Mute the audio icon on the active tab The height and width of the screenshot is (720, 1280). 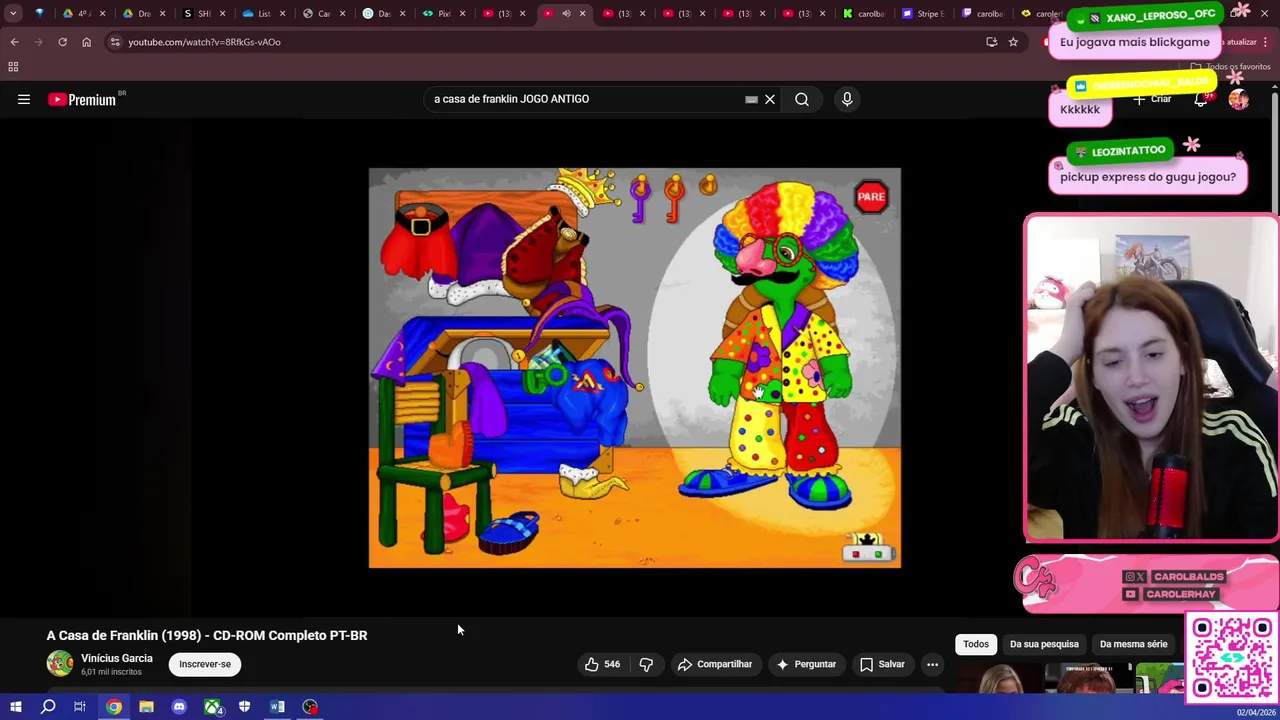coord(566,14)
